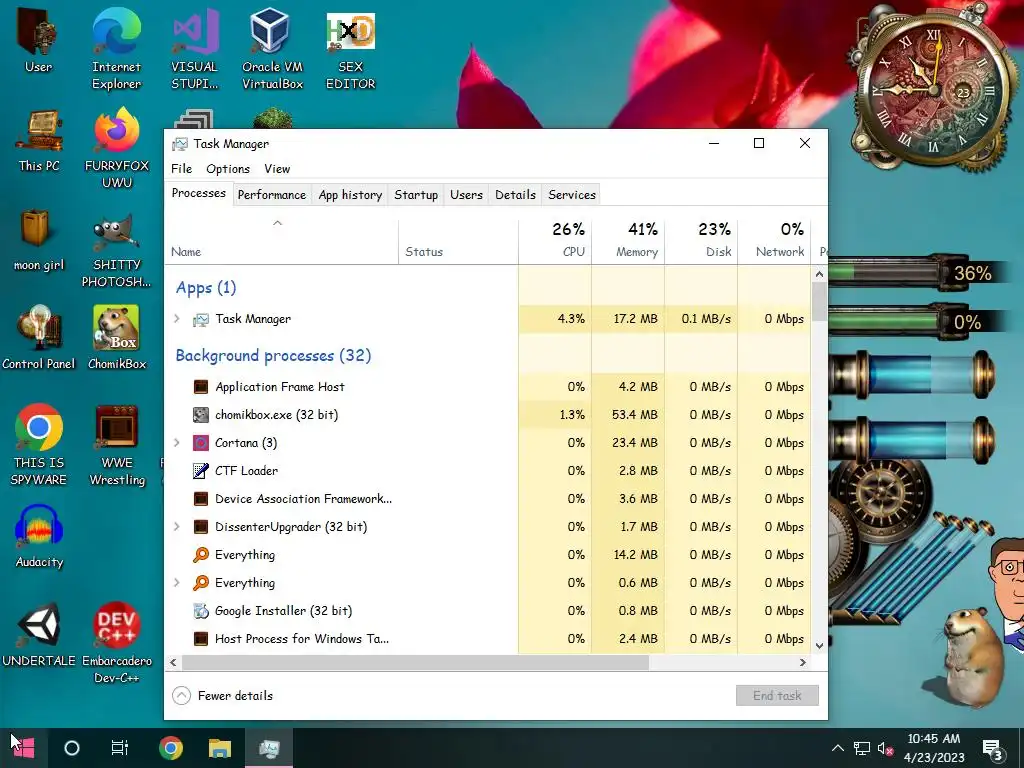Open the notification center icon
Image resolution: width=1024 pixels, height=768 pixels.
[x=993, y=748]
